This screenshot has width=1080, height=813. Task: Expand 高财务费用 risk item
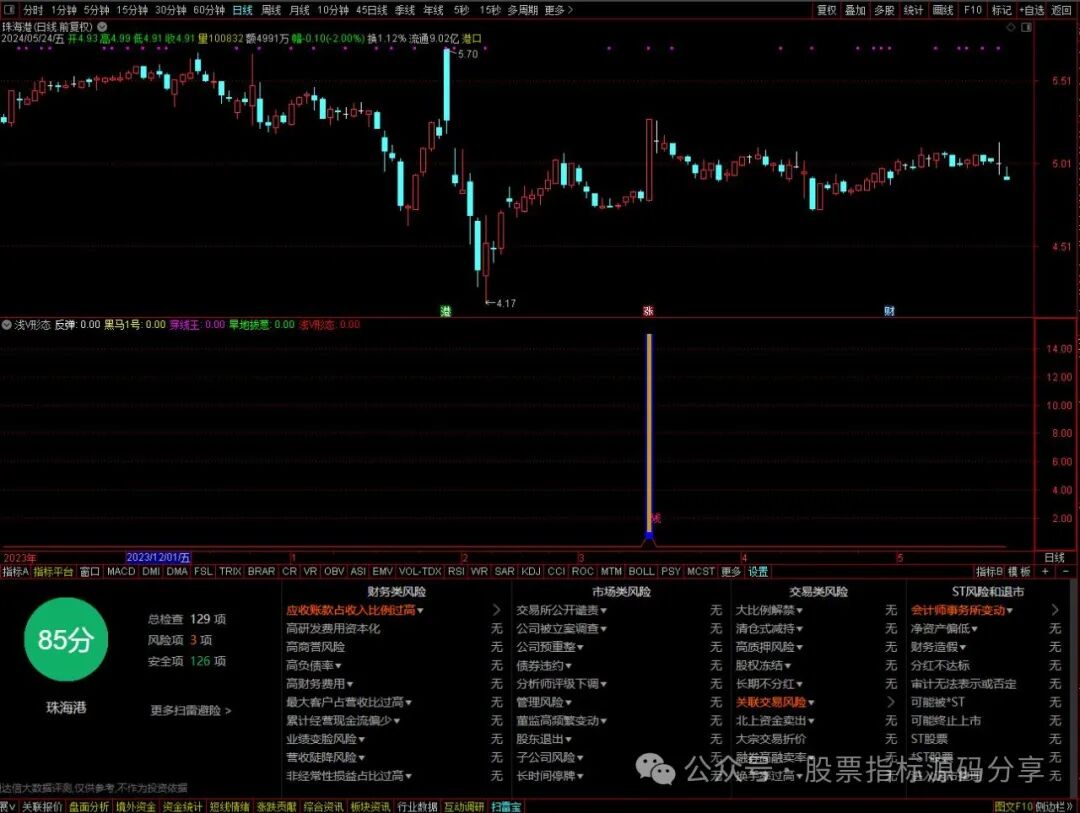320,684
